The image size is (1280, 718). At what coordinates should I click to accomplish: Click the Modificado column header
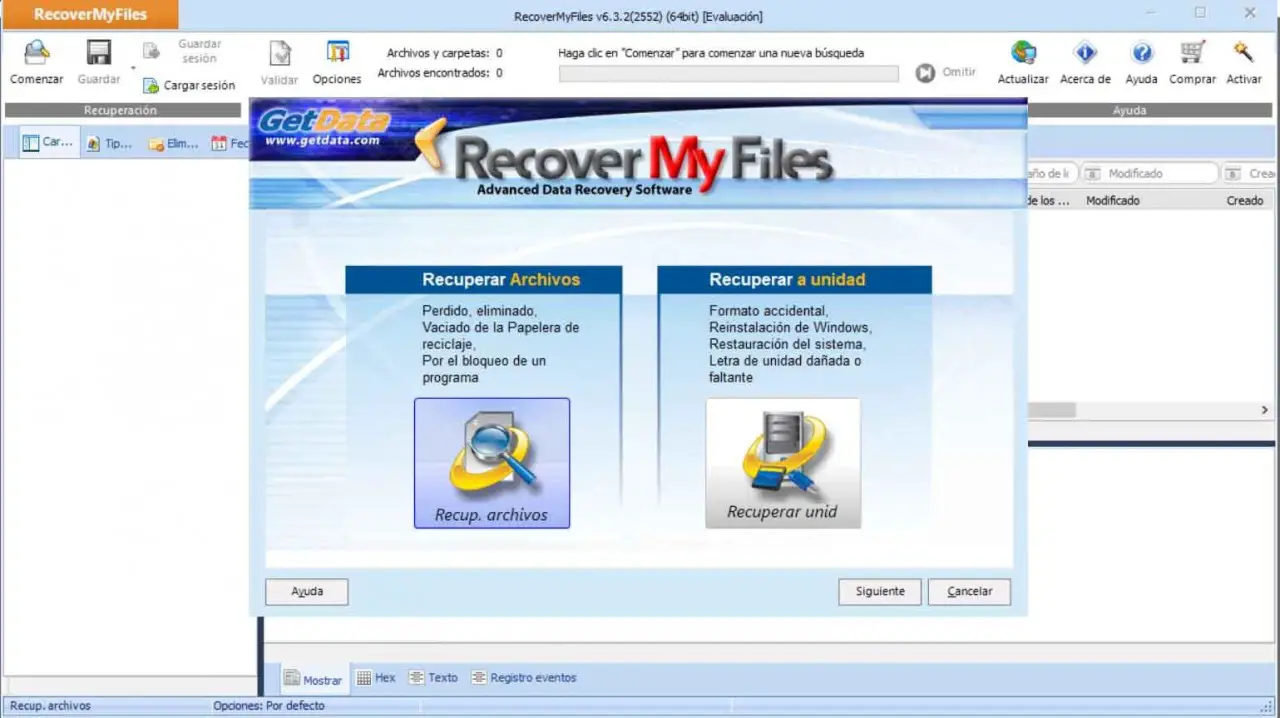pyautogui.click(x=1113, y=201)
